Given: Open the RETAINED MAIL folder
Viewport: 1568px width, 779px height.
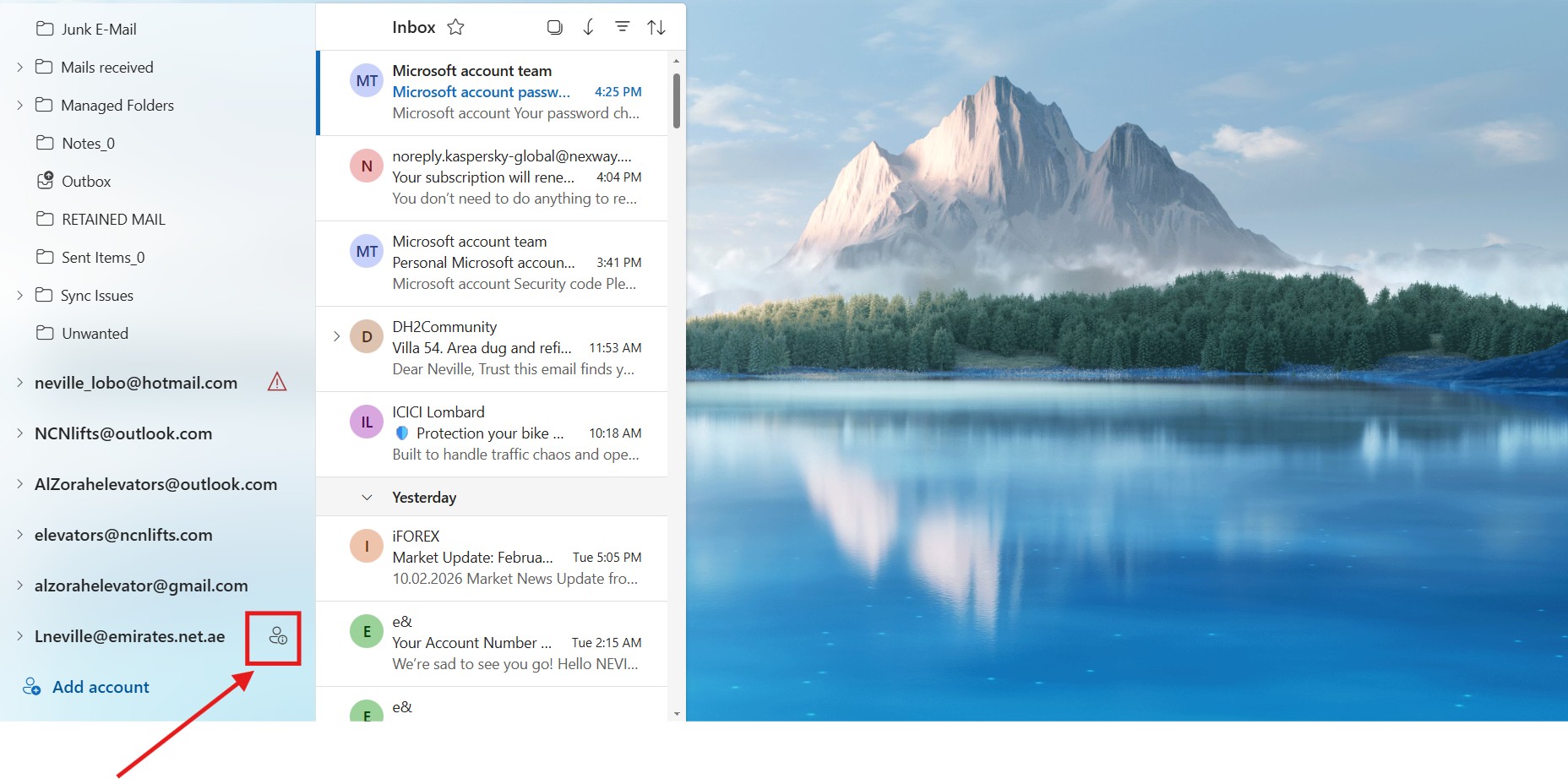Looking at the screenshot, I should (x=112, y=219).
